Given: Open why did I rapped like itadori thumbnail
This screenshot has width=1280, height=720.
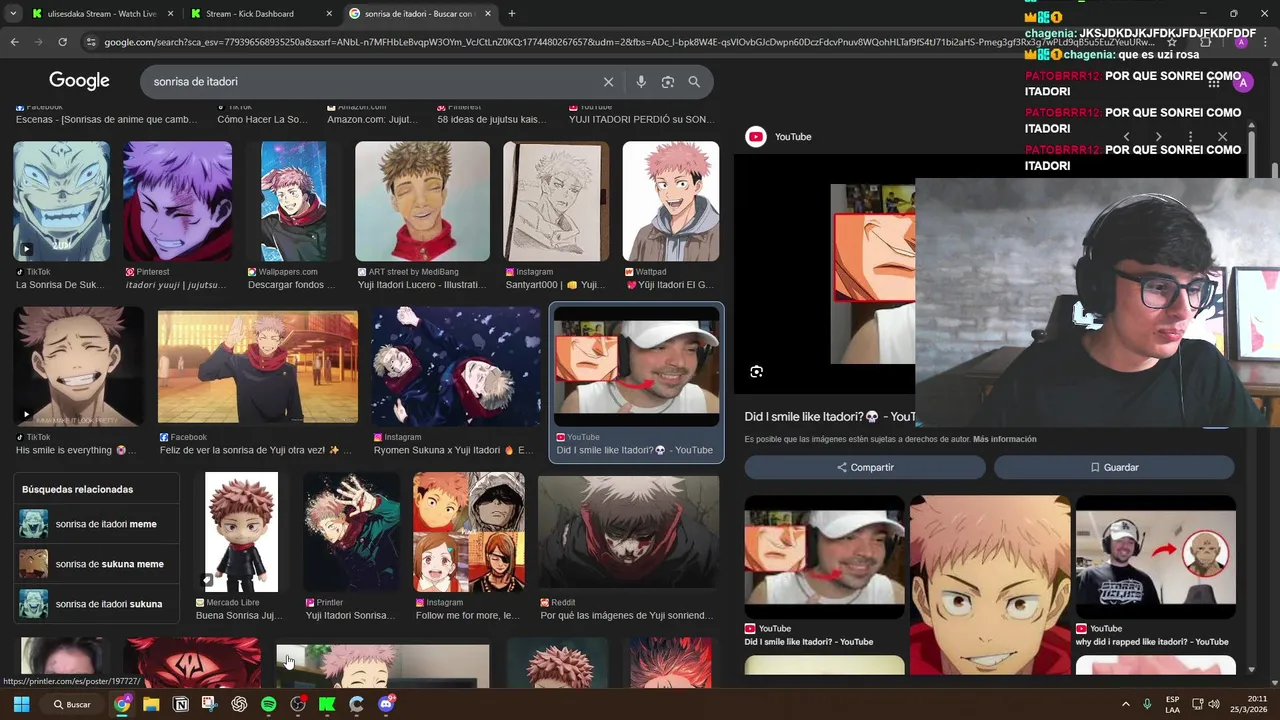Looking at the screenshot, I should click(x=1155, y=557).
